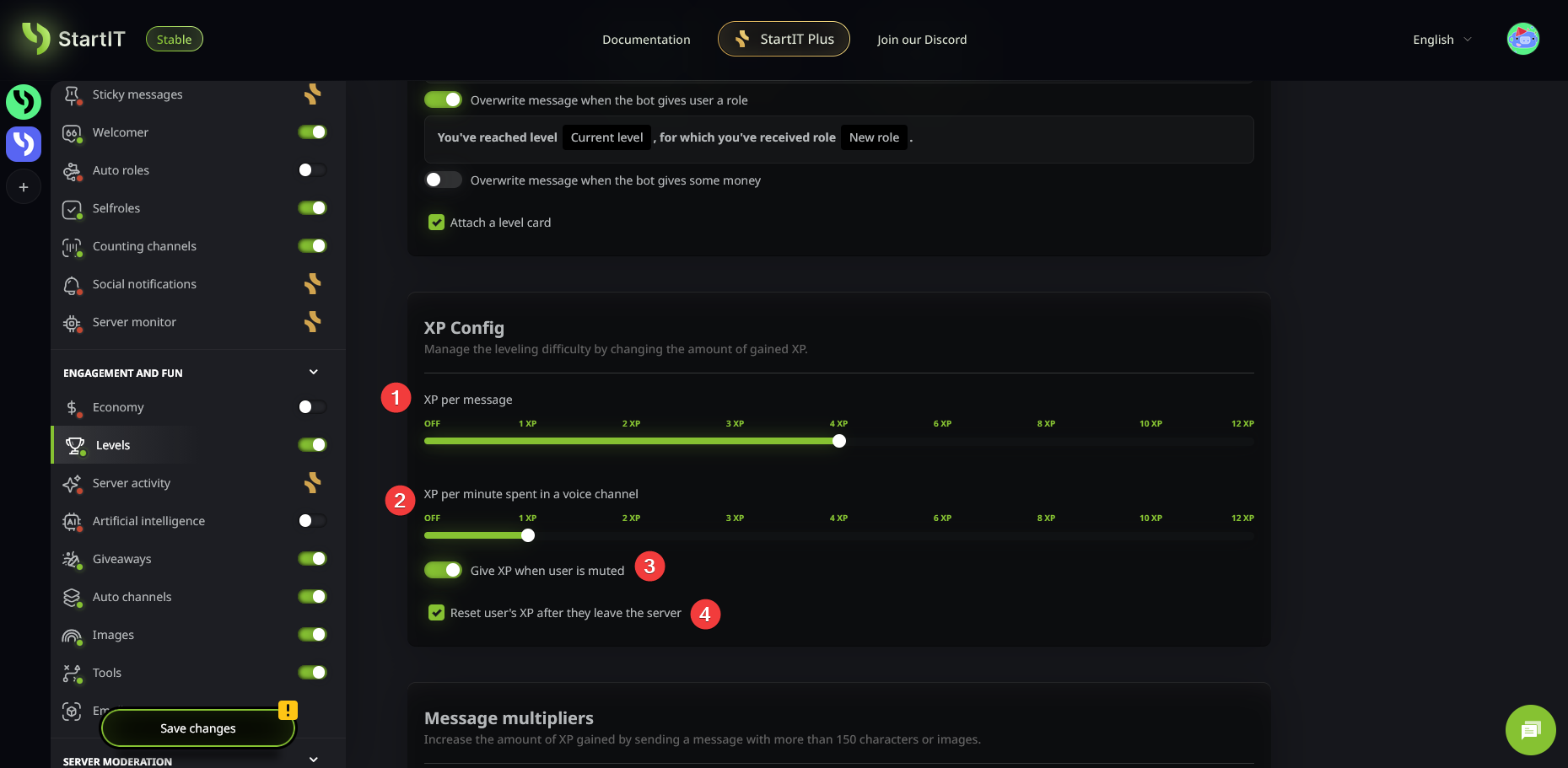Screen dimensions: 1568x768
Task: Collapse the Engagement and Fun section
Action: click(x=314, y=373)
